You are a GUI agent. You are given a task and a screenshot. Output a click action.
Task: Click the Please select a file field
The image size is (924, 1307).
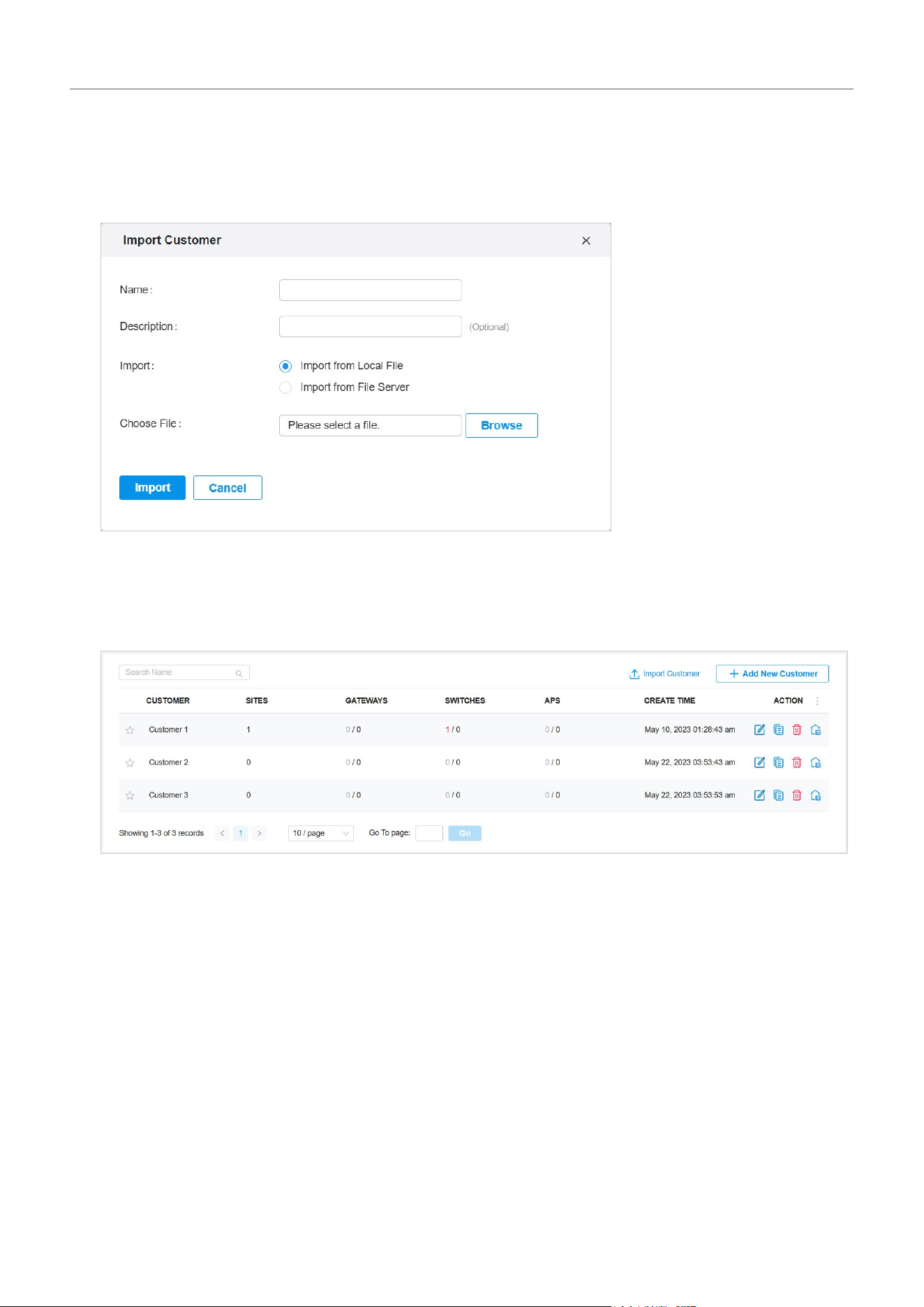pyautogui.click(x=371, y=426)
